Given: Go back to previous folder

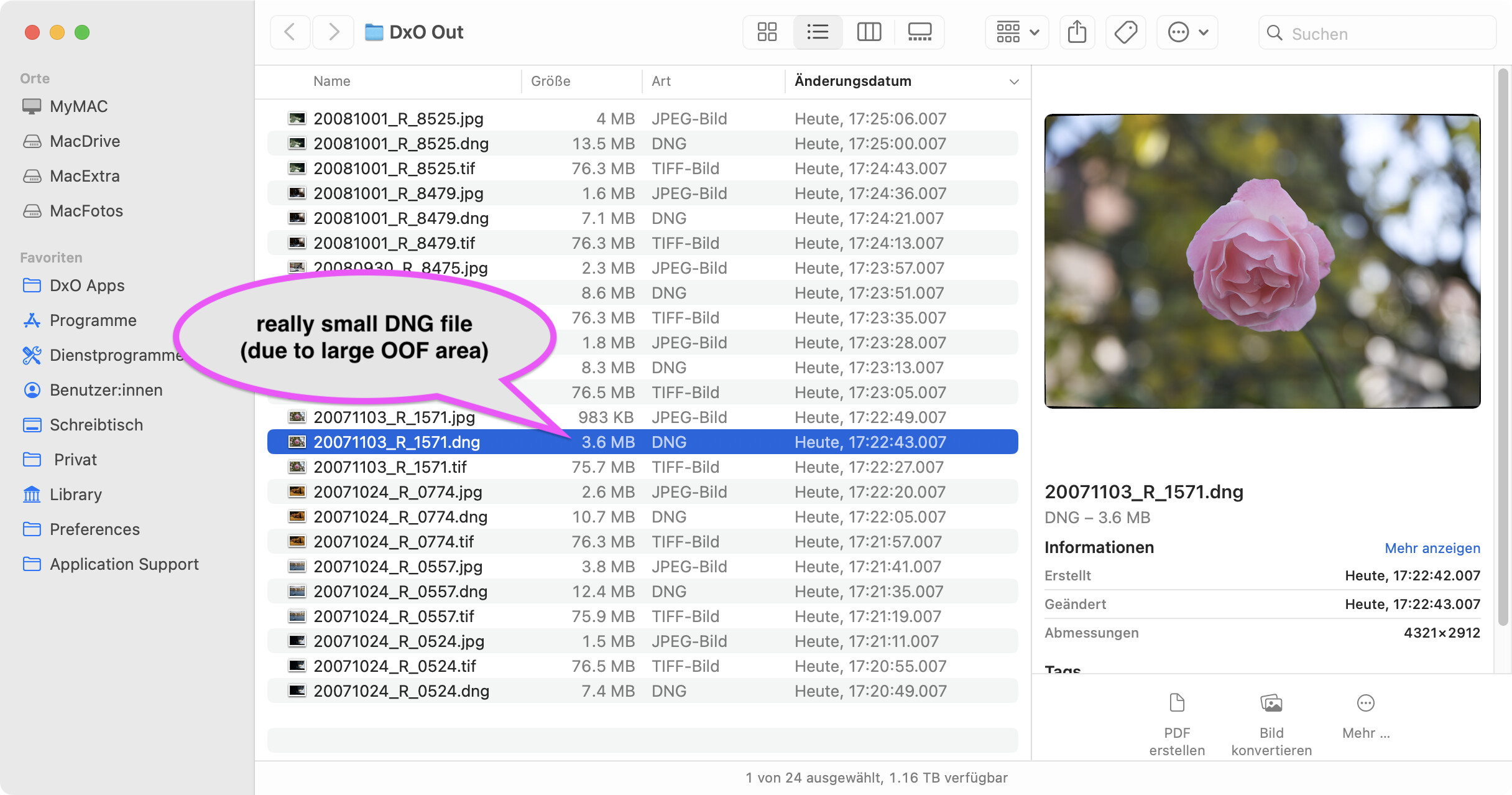Looking at the screenshot, I should point(290,32).
